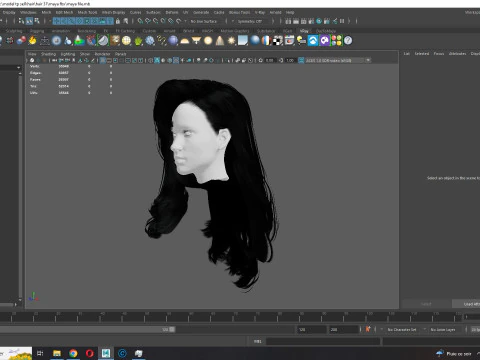Image resolution: width=480 pixels, height=360 pixels.
Task: Open the Deform menu
Action: coord(172,12)
